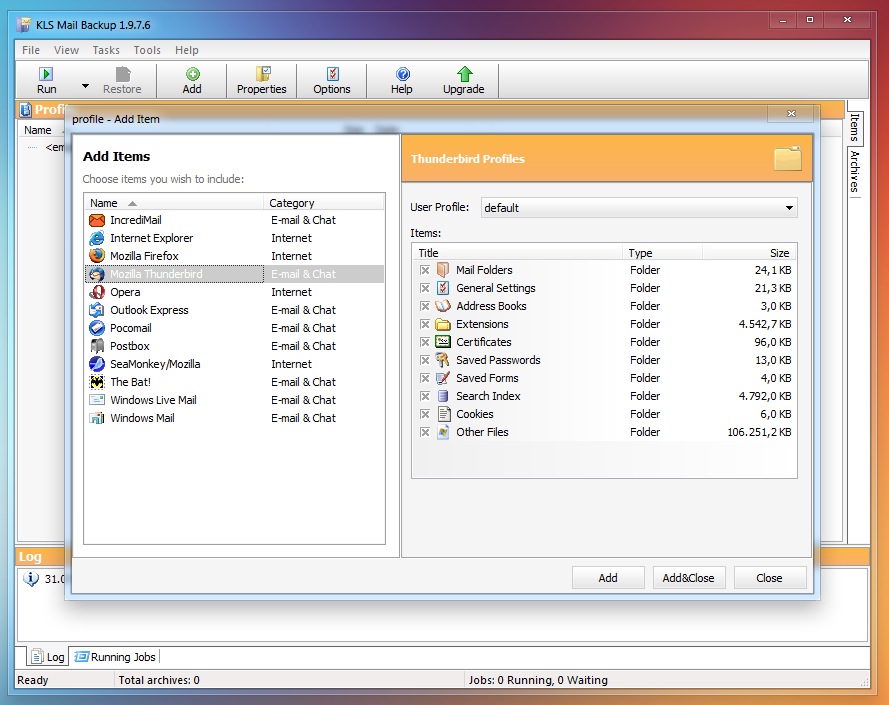This screenshot has height=705, width=889.
Task: Select the Outlook Express icon
Action: click(x=97, y=310)
